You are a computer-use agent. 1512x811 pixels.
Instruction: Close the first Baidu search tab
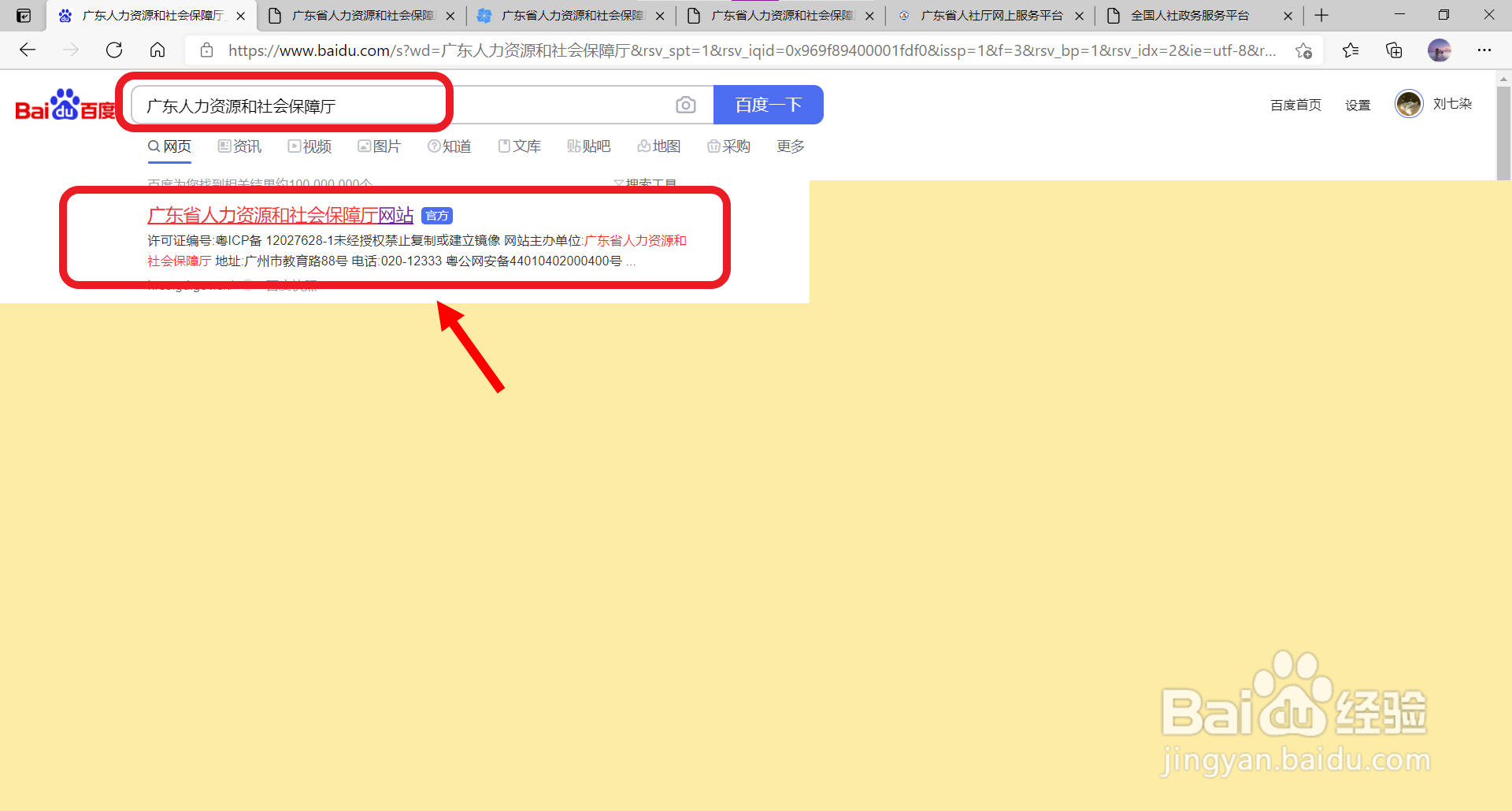pos(240,16)
